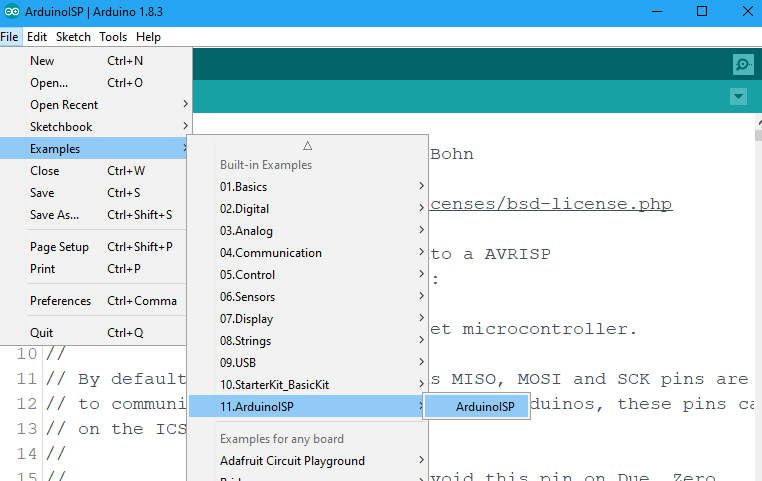Choose New from the File menu
The image size is (762, 481).
[93, 61]
